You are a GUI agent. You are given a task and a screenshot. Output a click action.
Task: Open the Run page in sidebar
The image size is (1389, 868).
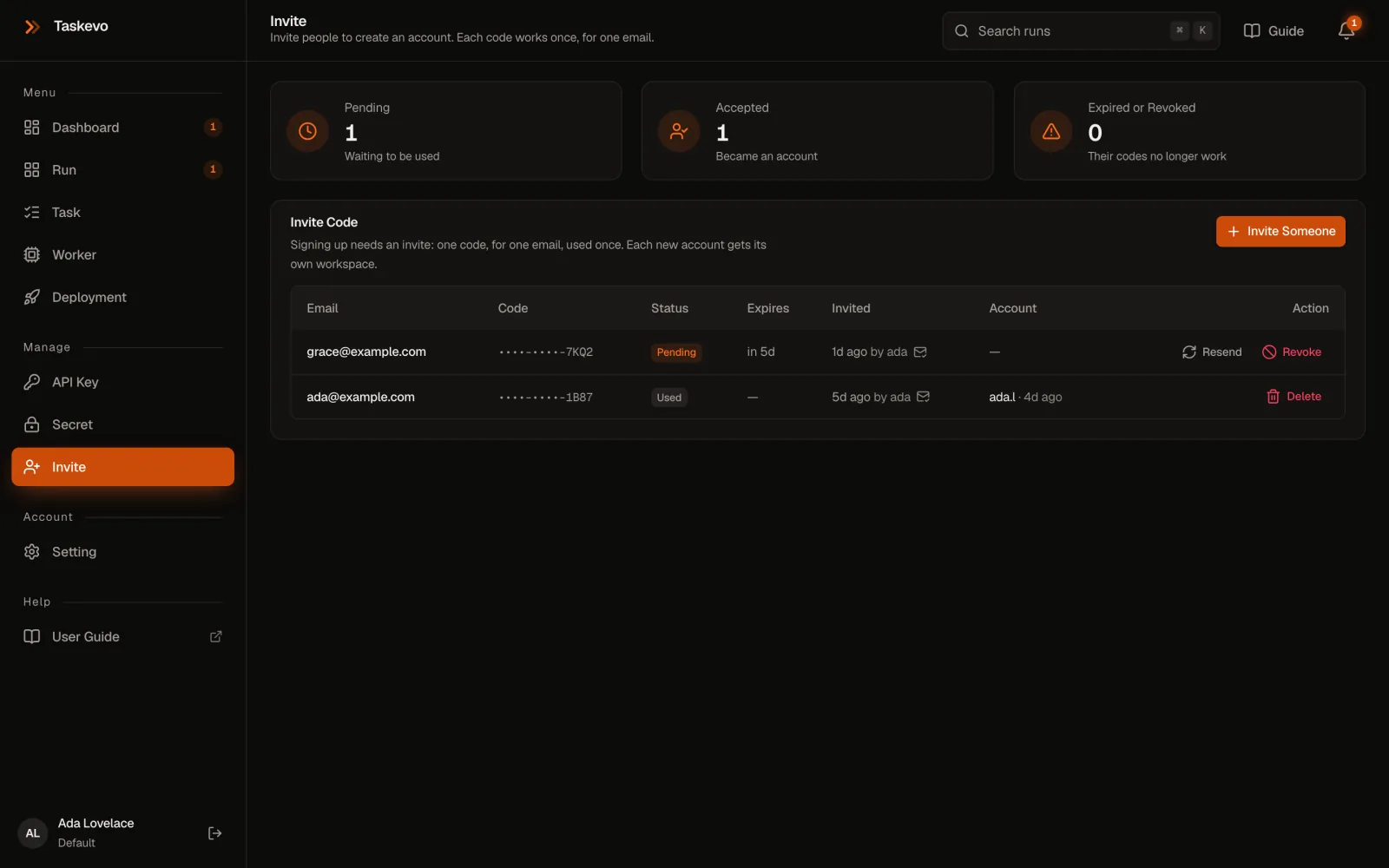coord(122,170)
